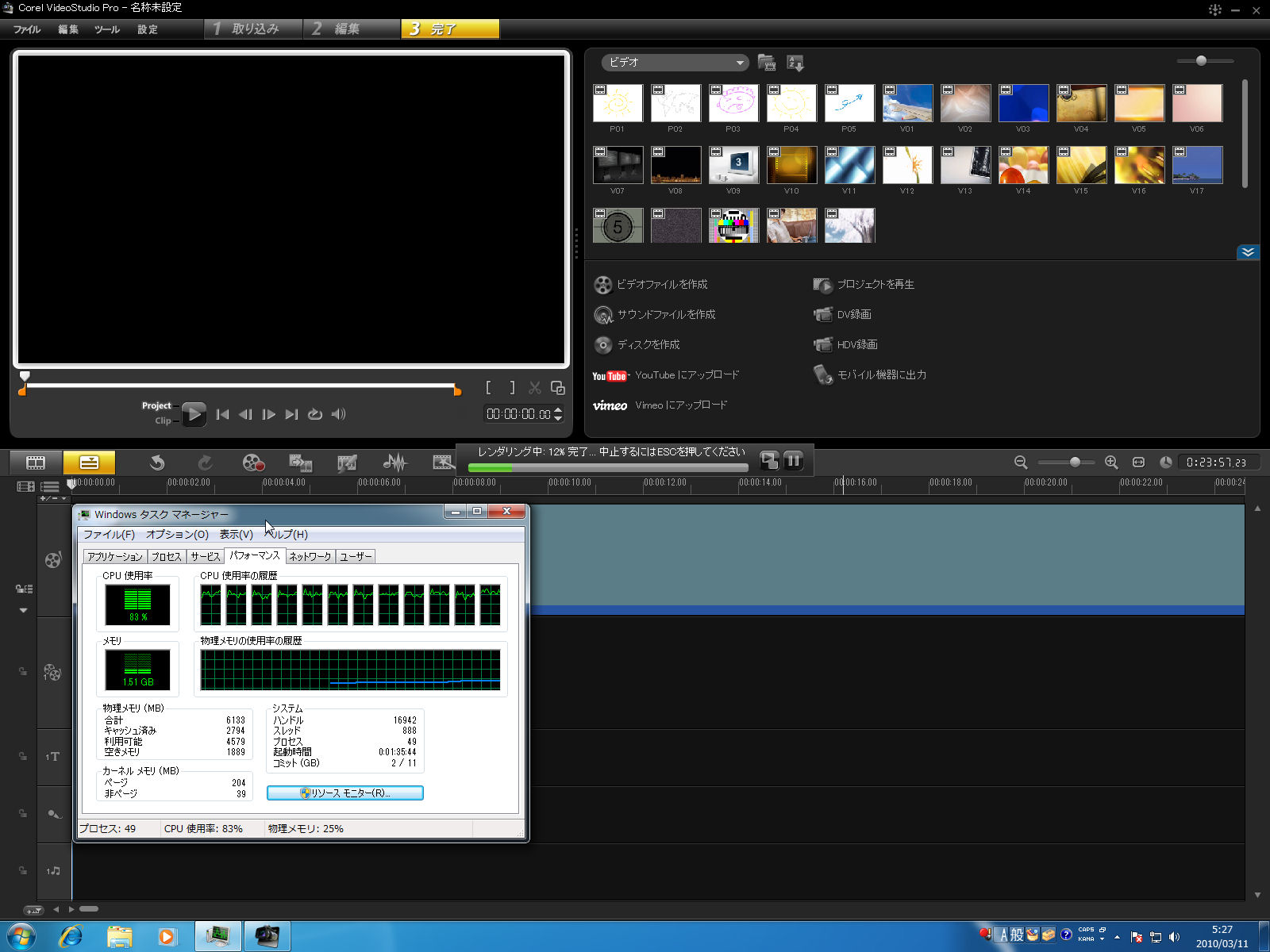Screen dimensions: 1270x952
Task: Select the V09 countdown thumbnail in library
Action: 733,165
